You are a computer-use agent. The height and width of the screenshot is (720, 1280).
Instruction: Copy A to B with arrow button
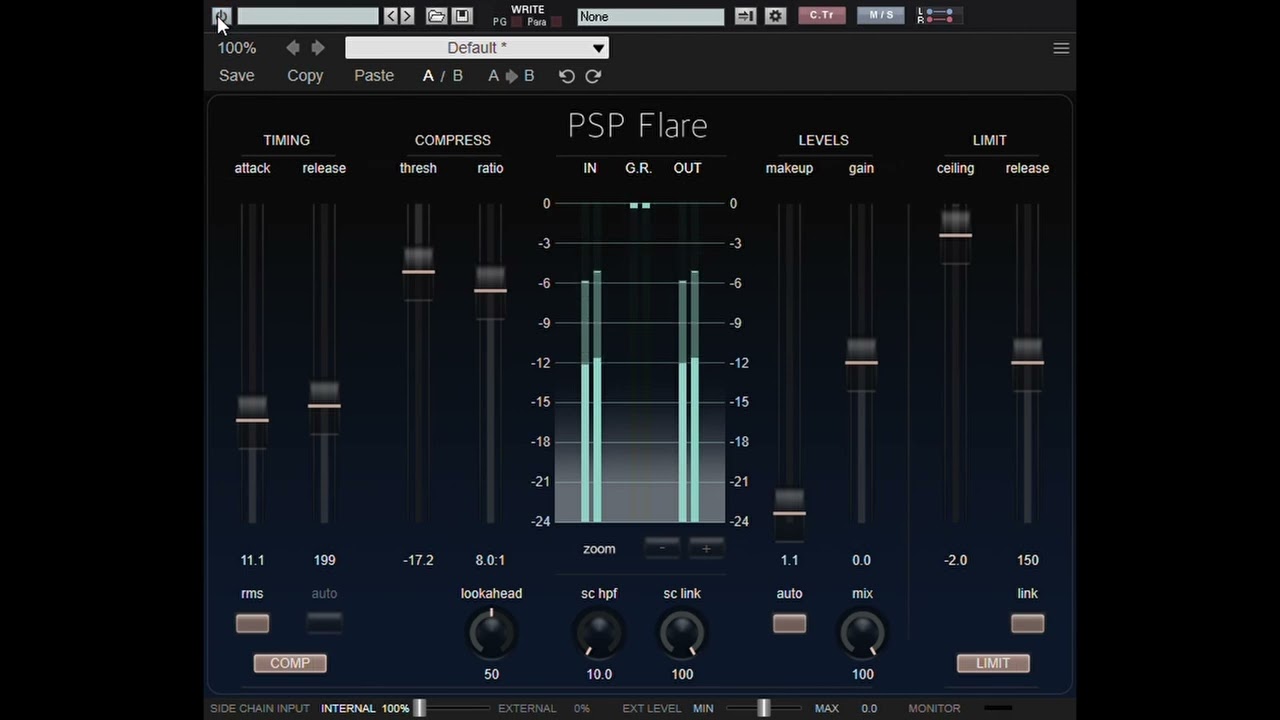511,76
